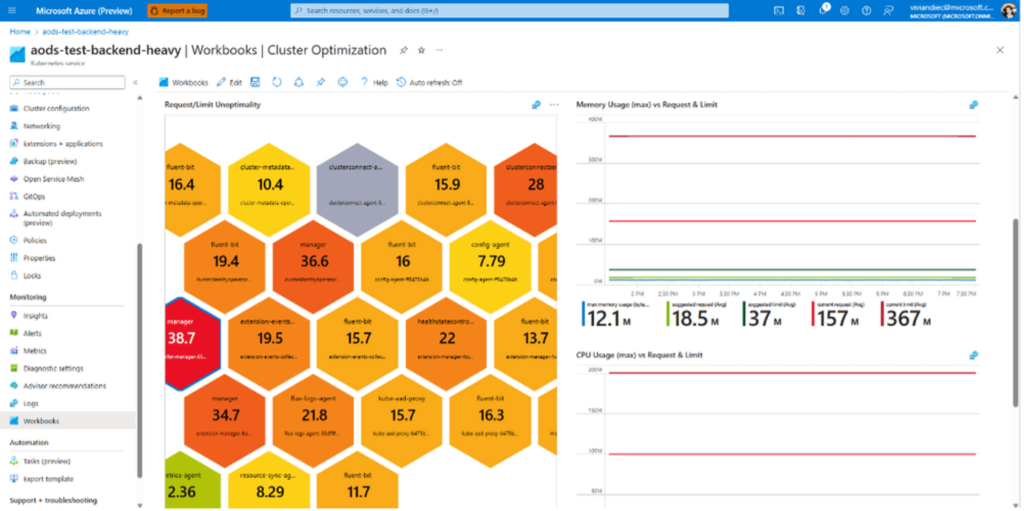
Task: Click the Save icon in workbook toolbar
Action: [255, 82]
